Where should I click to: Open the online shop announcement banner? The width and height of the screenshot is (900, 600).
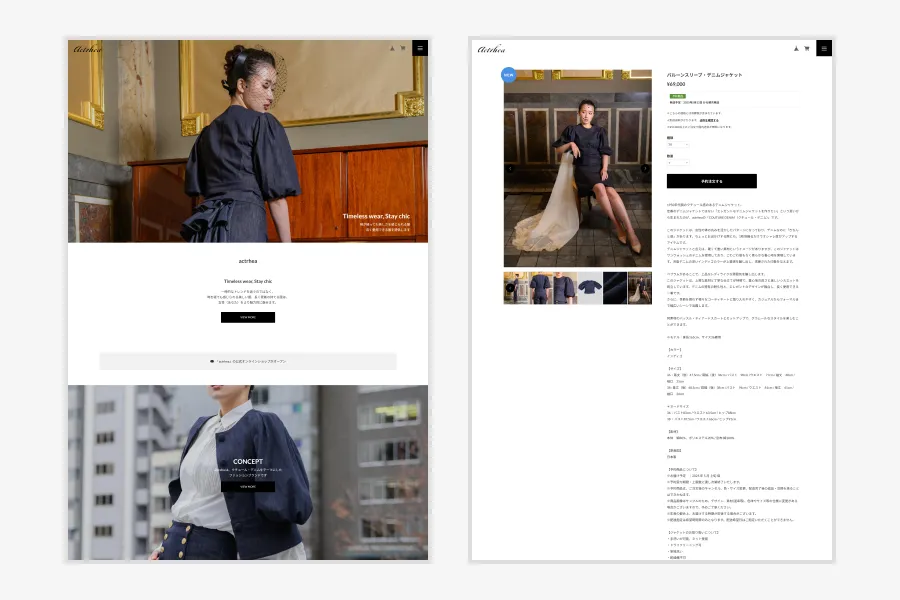pyautogui.click(x=248, y=361)
